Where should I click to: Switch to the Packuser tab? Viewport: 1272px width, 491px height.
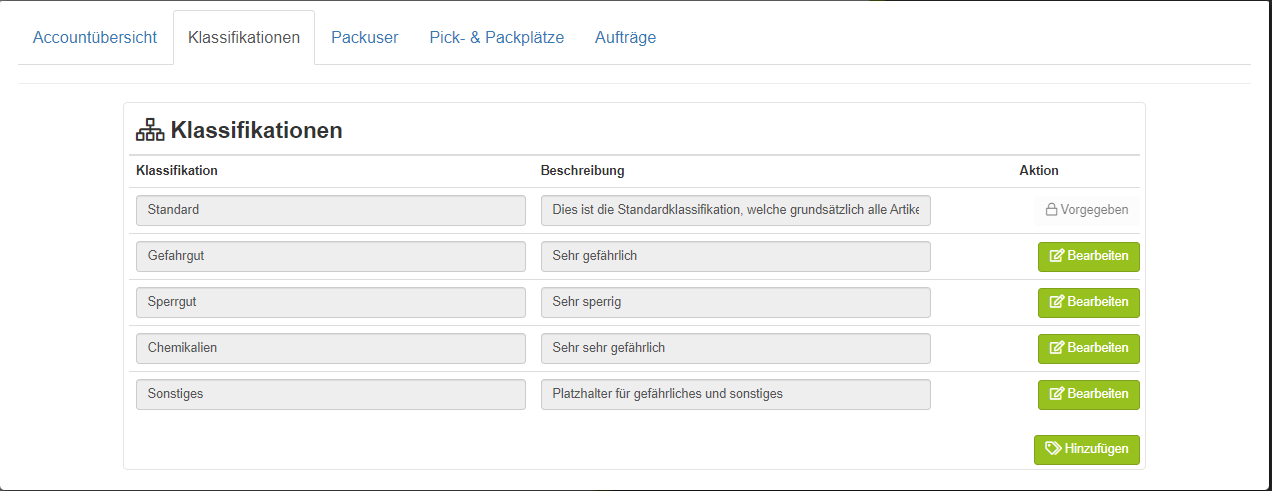[365, 38]
